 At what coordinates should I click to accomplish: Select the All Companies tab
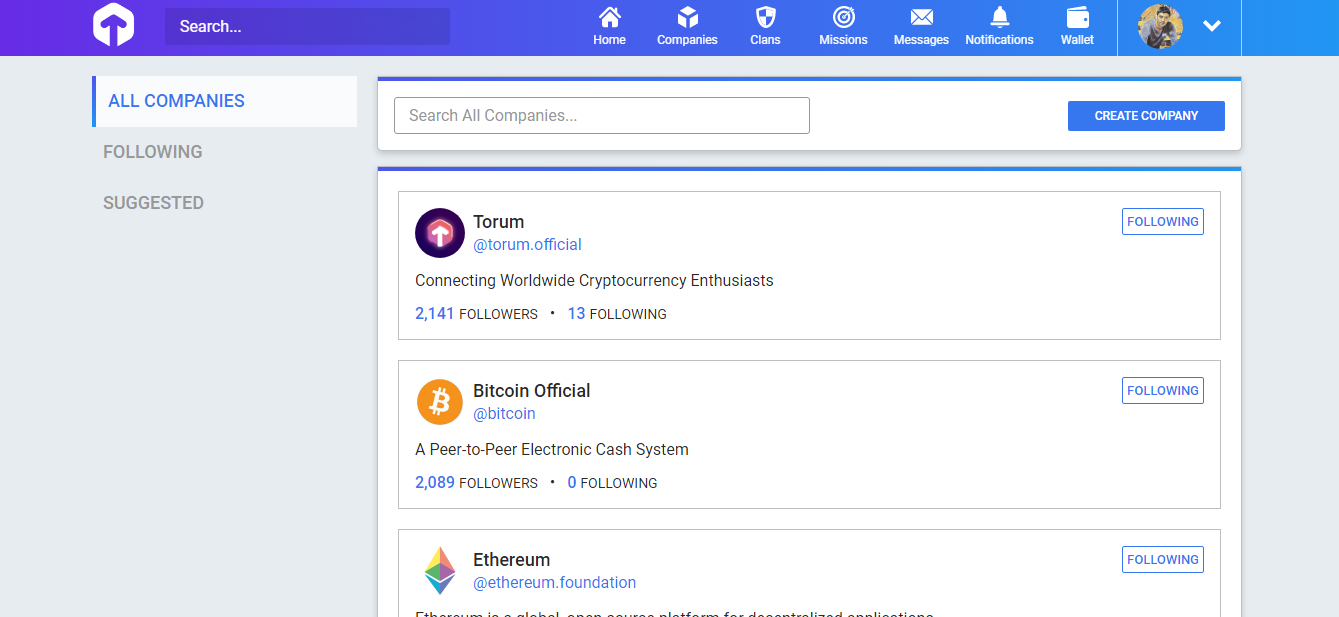(x=225, y=101)
